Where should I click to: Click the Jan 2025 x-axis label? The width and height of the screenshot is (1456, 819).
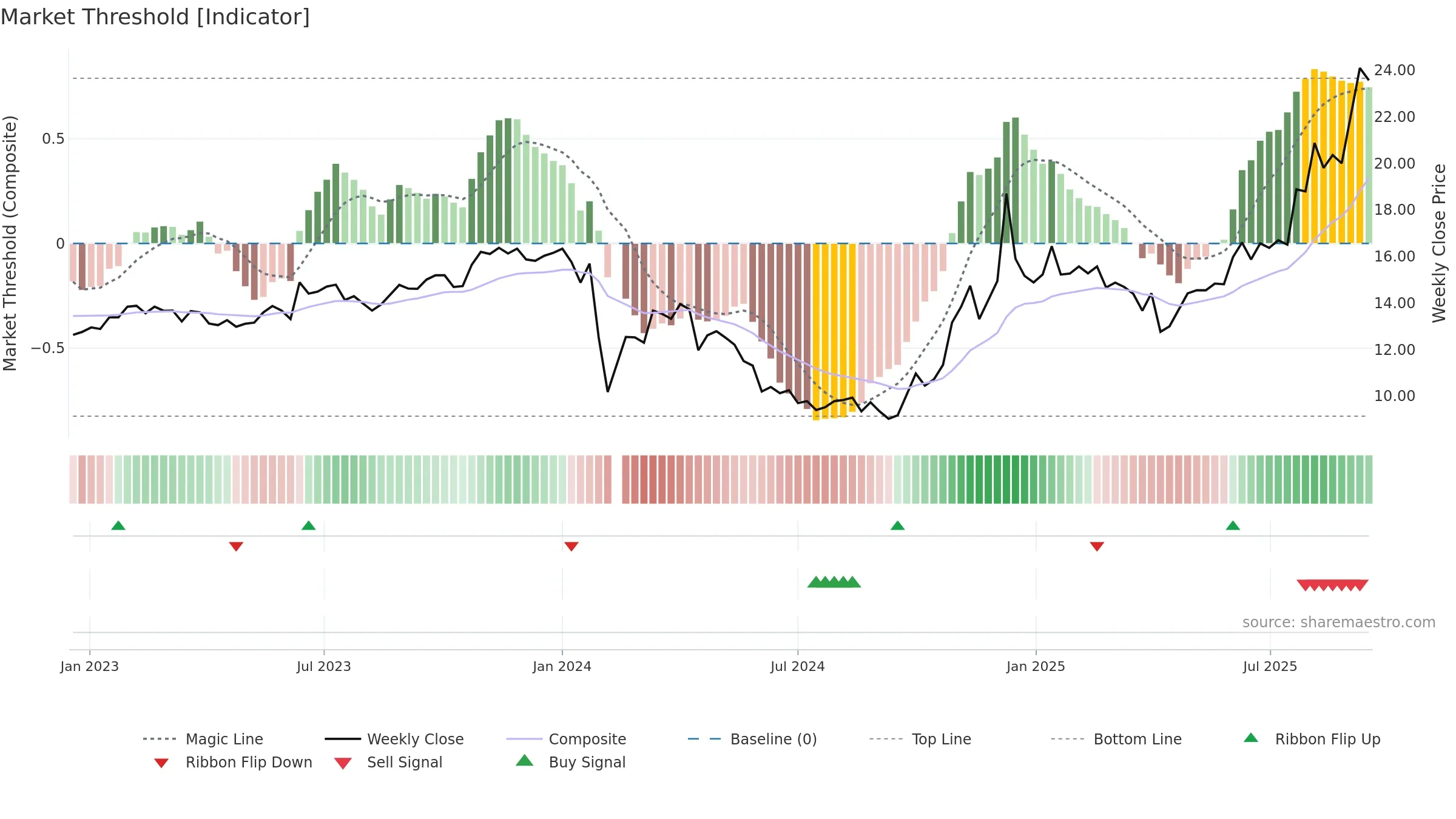[1036, 666]
